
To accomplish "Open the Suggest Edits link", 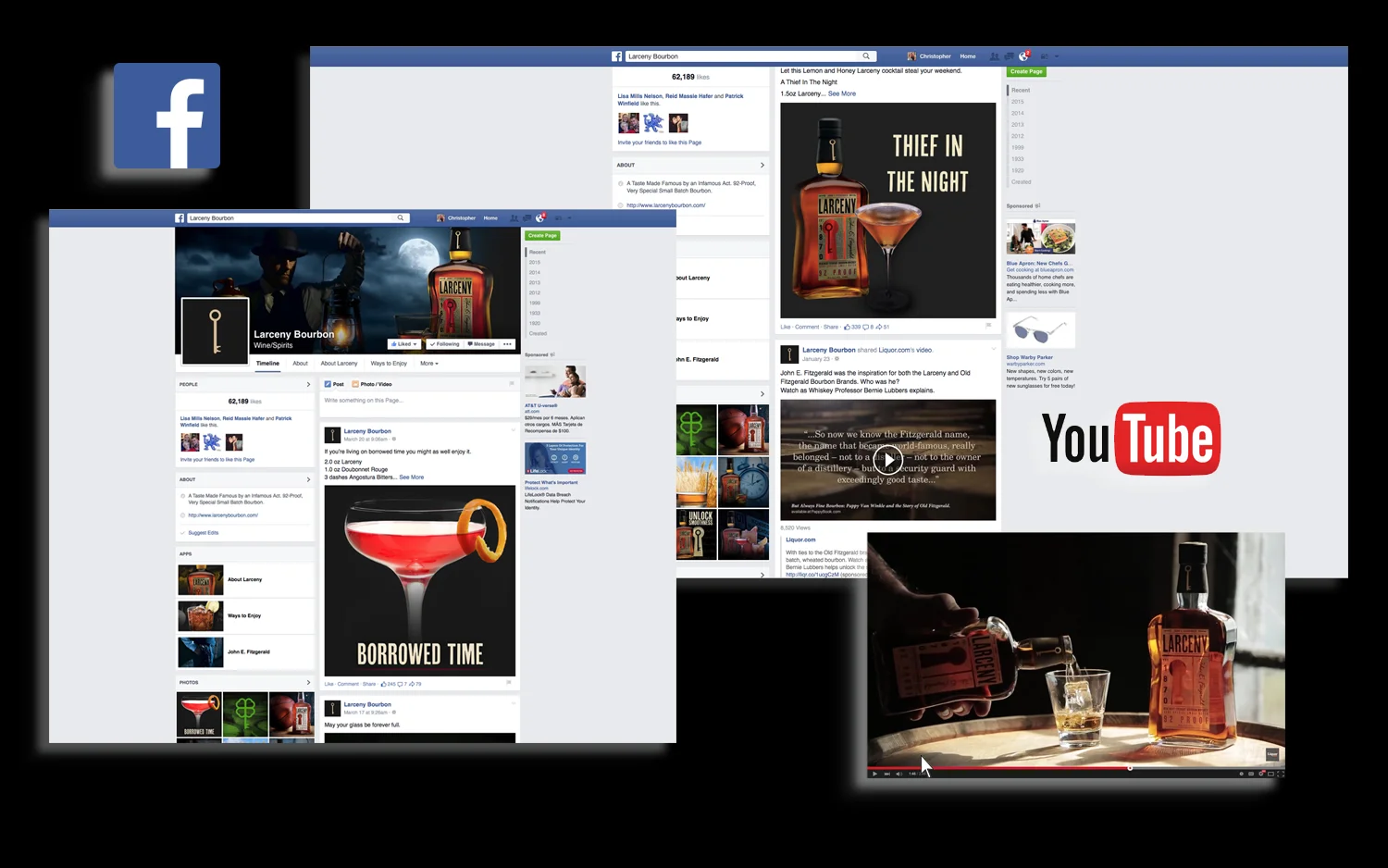I will pos(203,533).
